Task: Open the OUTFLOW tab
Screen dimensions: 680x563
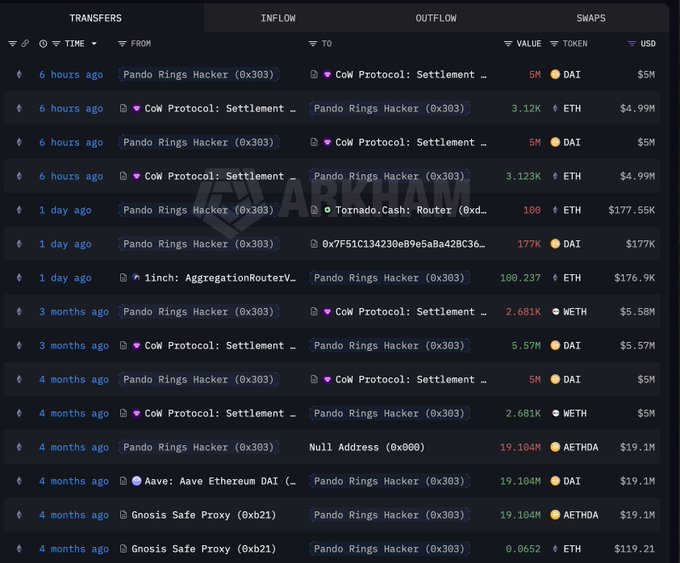Action: (x=436, y=18)
